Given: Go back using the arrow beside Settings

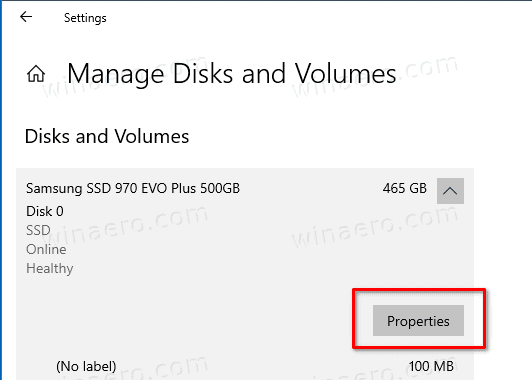Looking at the screenshot, I should coord(26,17).
